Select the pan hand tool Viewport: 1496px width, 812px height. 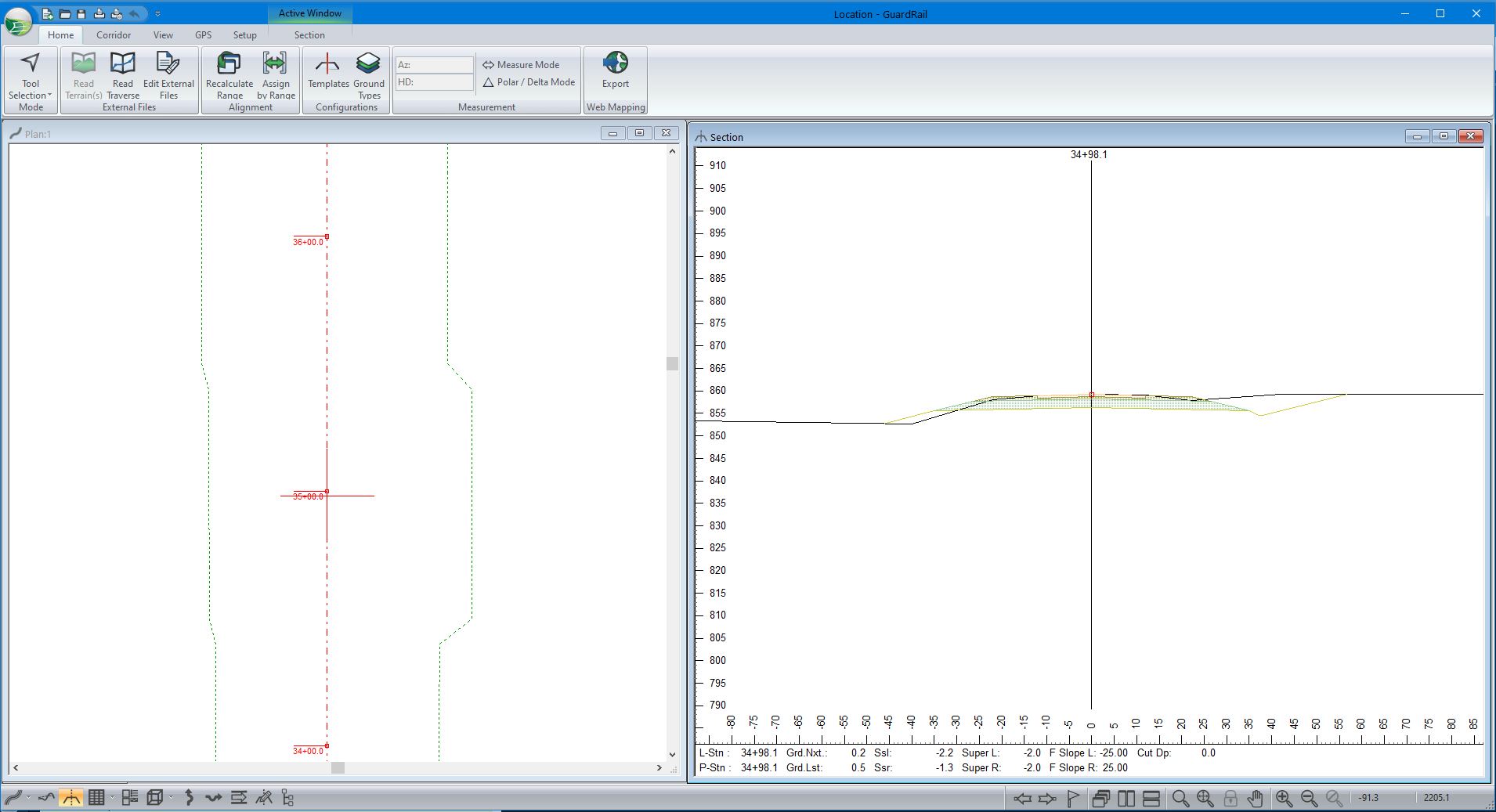pos(1256,799)
